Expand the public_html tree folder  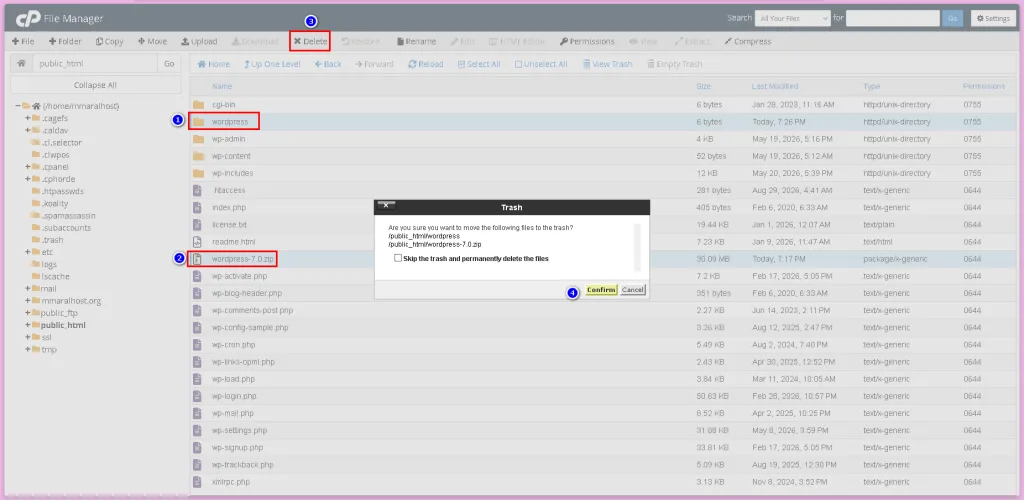[27, 325]
